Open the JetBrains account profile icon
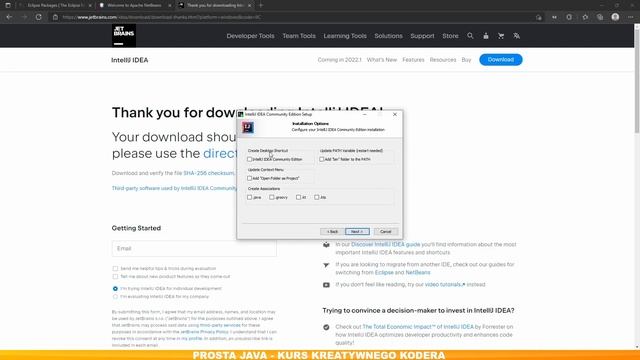The image size is (640, 360). 486,36
